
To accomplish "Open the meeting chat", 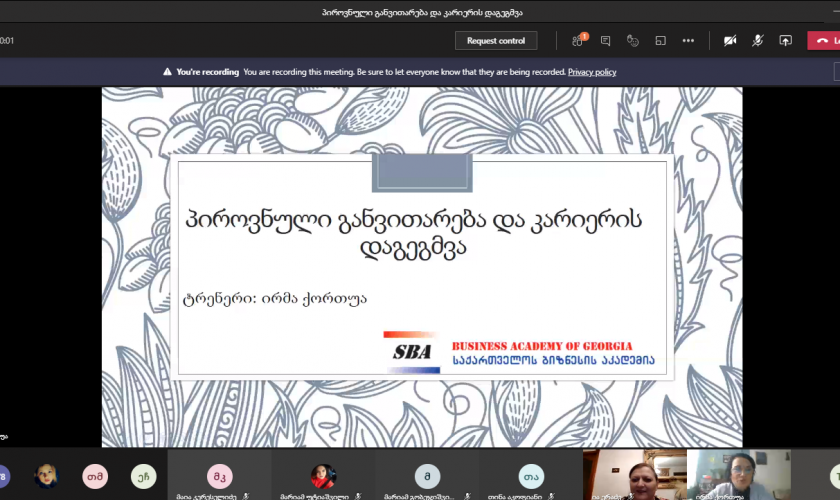I will [605, 41].
